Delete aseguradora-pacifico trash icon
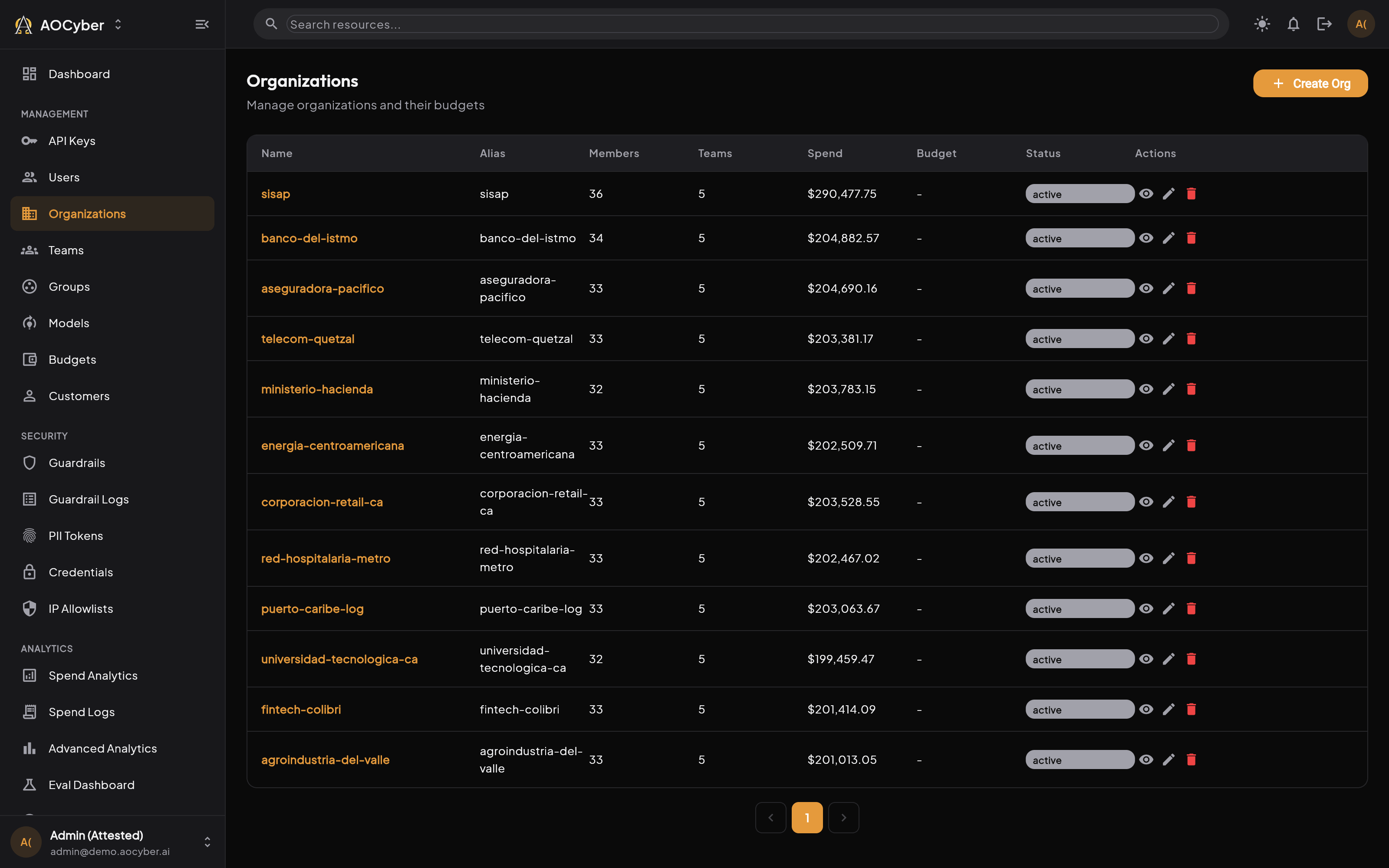 point(1191,288)
